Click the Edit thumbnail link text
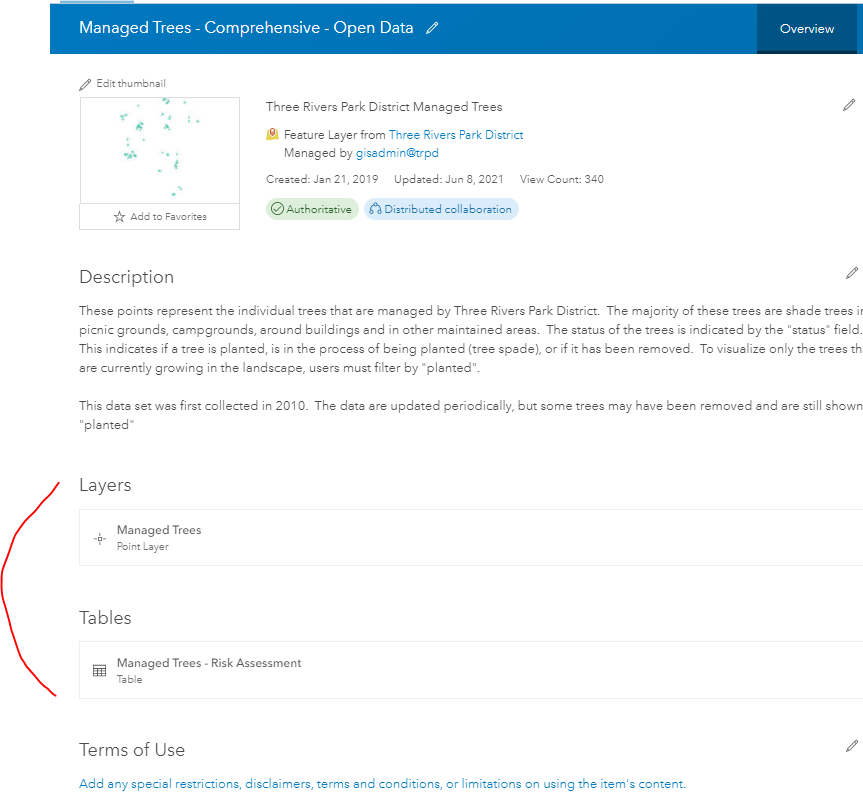The image size is (863, 805). [x=131, y=84]
